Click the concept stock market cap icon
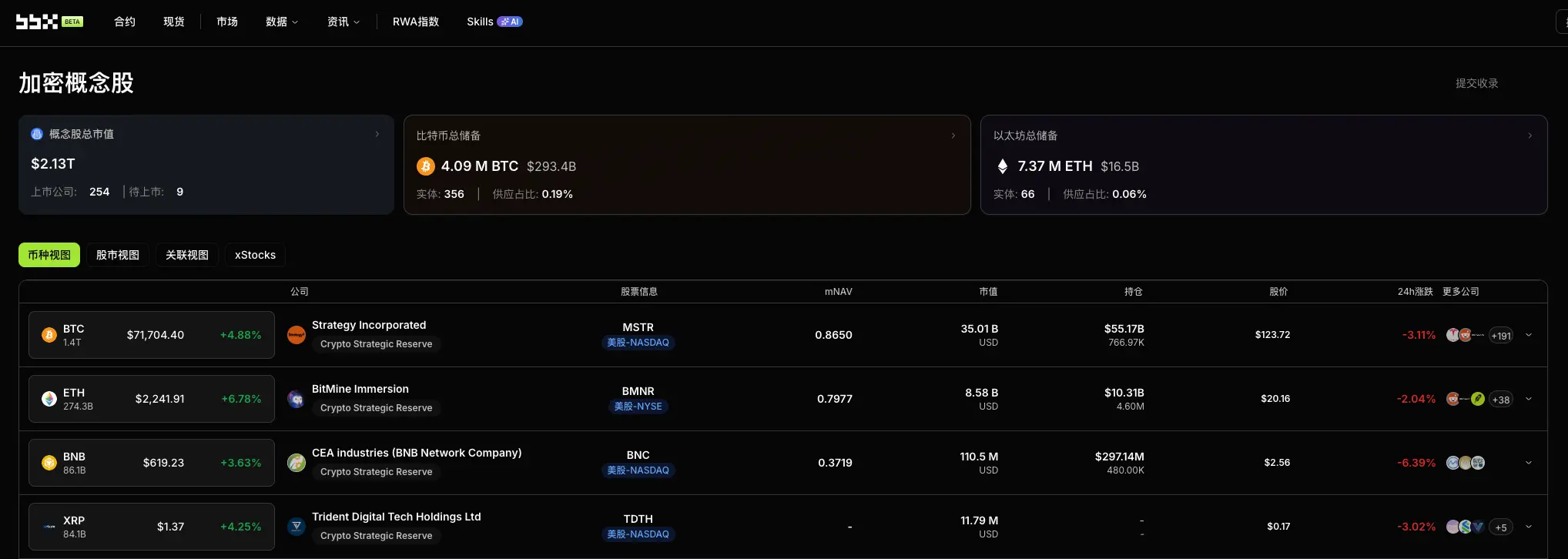 (37, 134)
